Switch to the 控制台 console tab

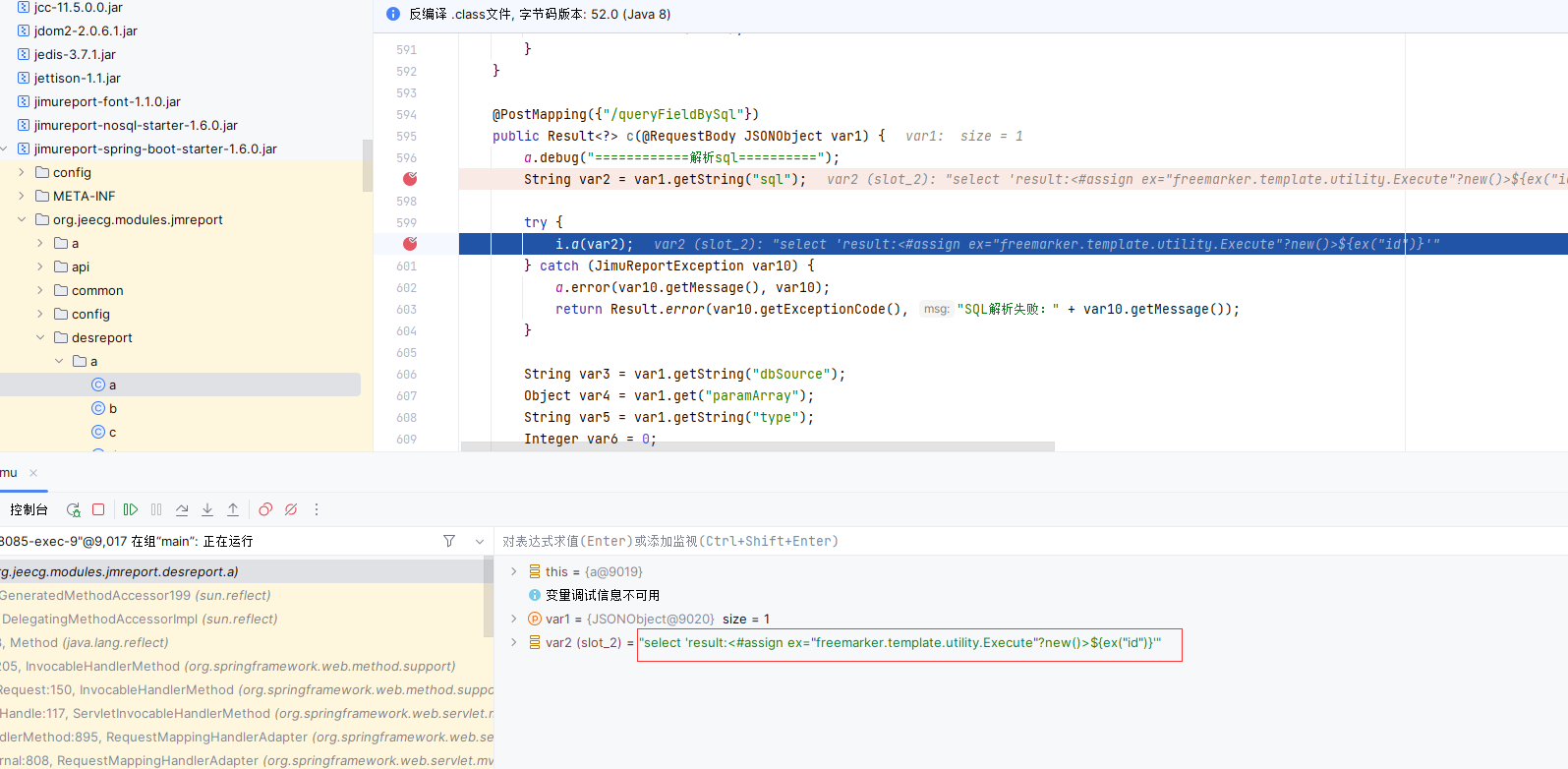29,509
